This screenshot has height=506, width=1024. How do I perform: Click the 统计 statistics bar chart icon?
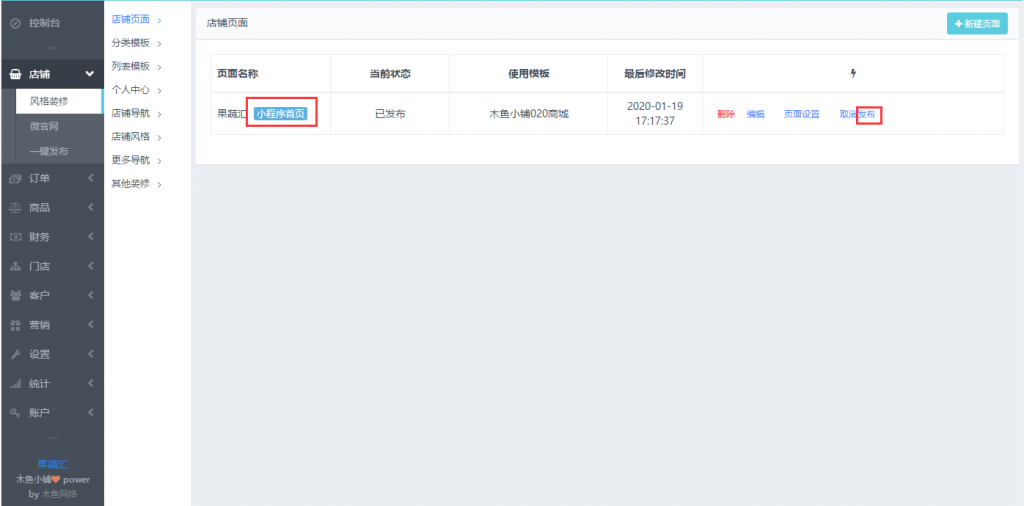(15, 384)
